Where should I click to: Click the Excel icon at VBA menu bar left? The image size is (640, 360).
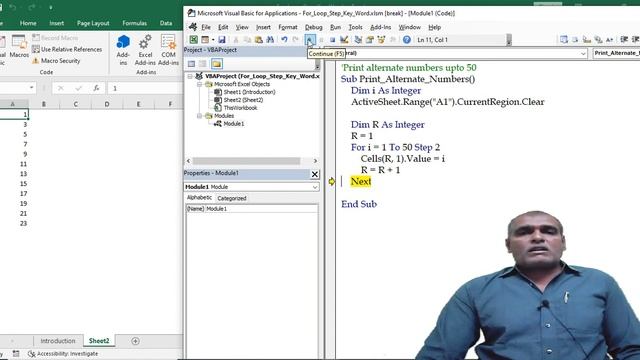click(x=193, y=27)
